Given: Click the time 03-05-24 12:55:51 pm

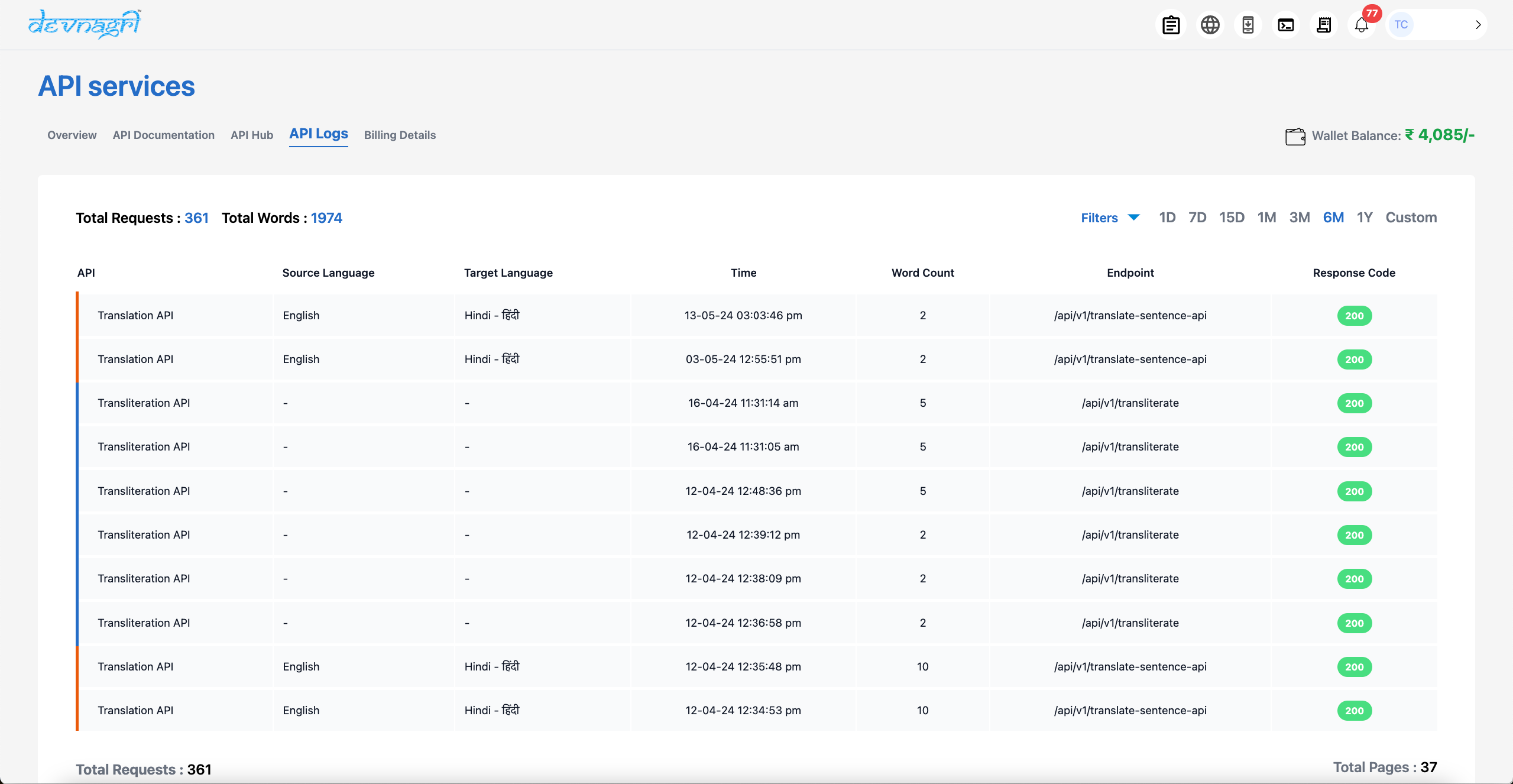Looking at the screenshot, I should point(743,359).
